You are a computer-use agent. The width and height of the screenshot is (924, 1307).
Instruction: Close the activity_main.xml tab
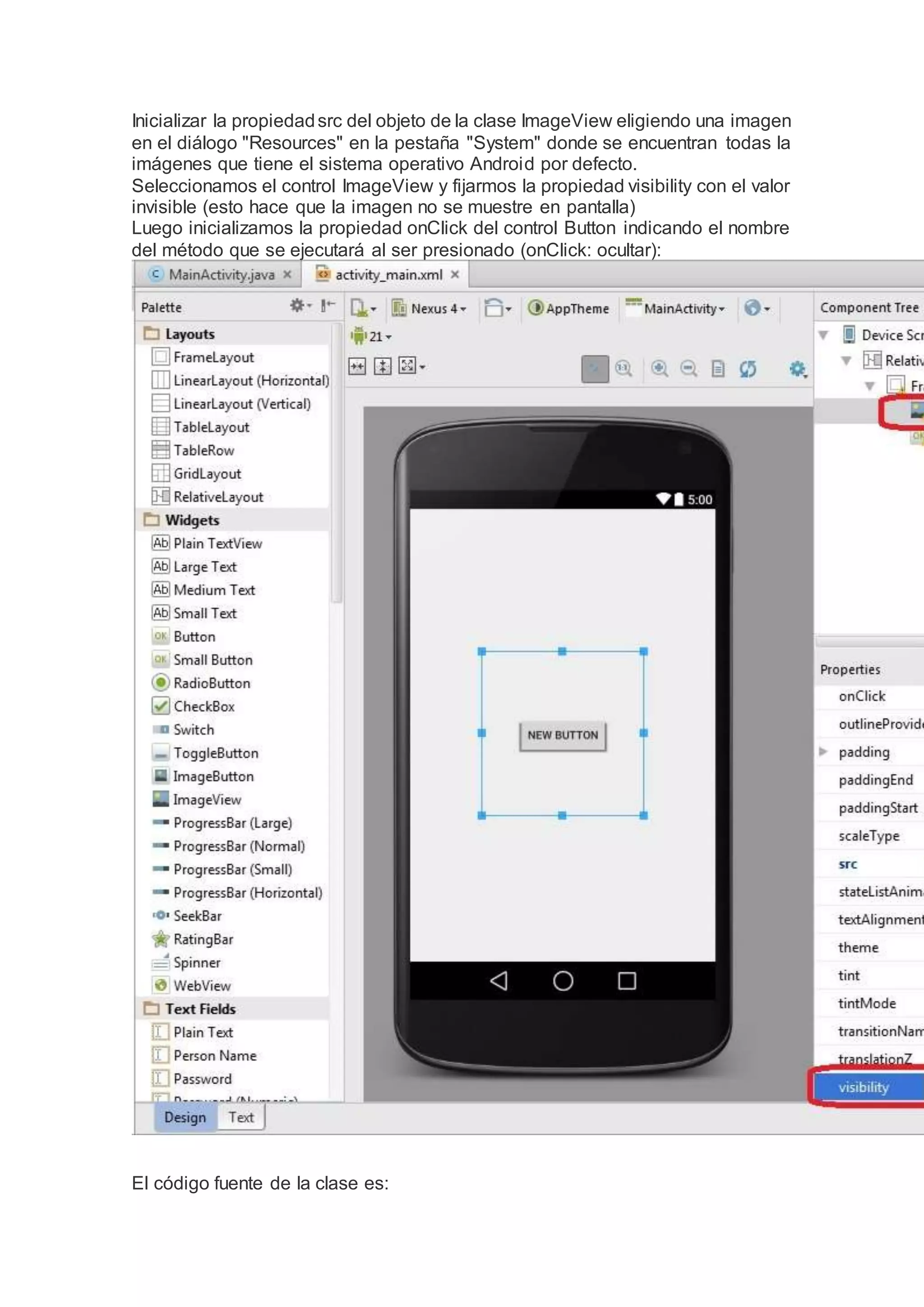455,274
